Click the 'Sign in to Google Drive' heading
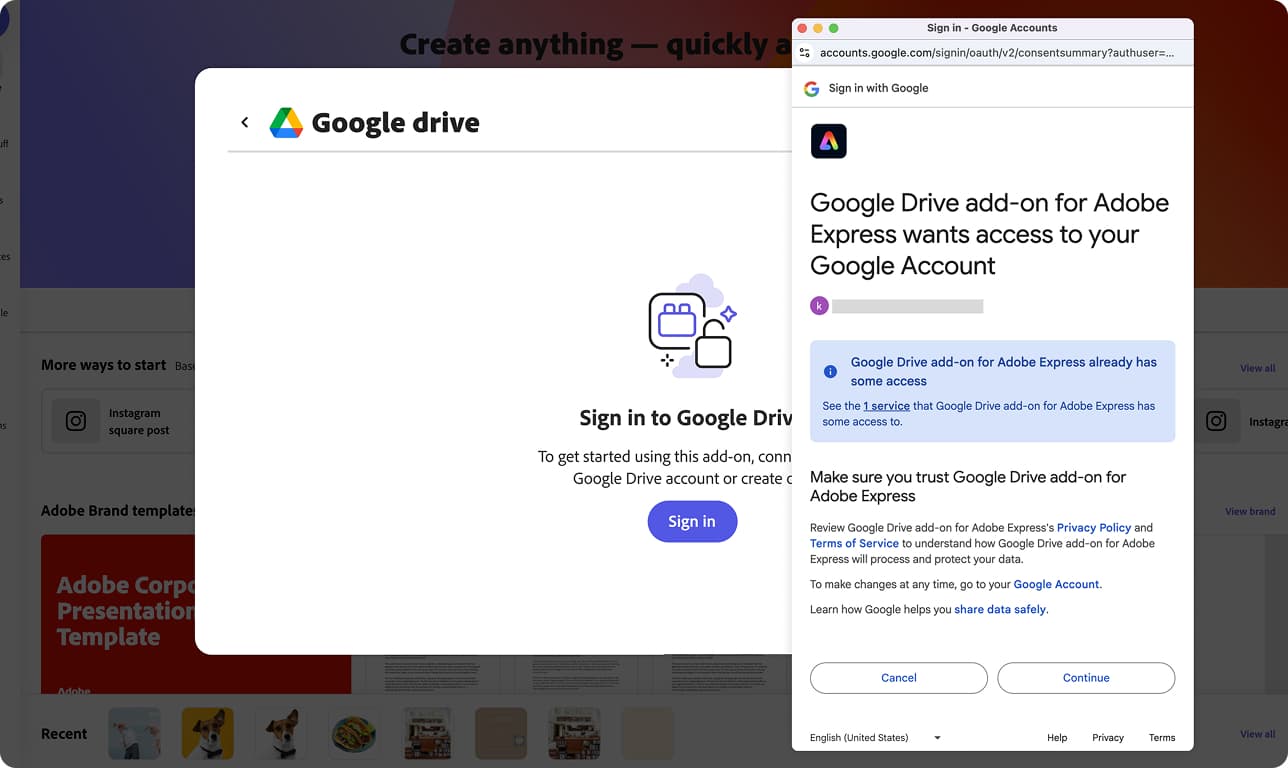 686,418
